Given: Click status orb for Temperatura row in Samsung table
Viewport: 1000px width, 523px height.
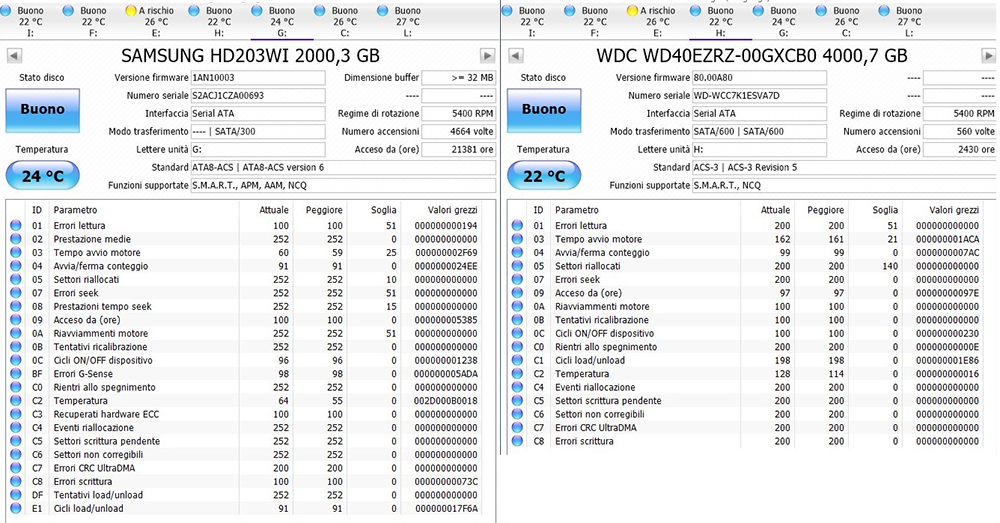Looking at the screenshot, I should click(x=16, y=401).
